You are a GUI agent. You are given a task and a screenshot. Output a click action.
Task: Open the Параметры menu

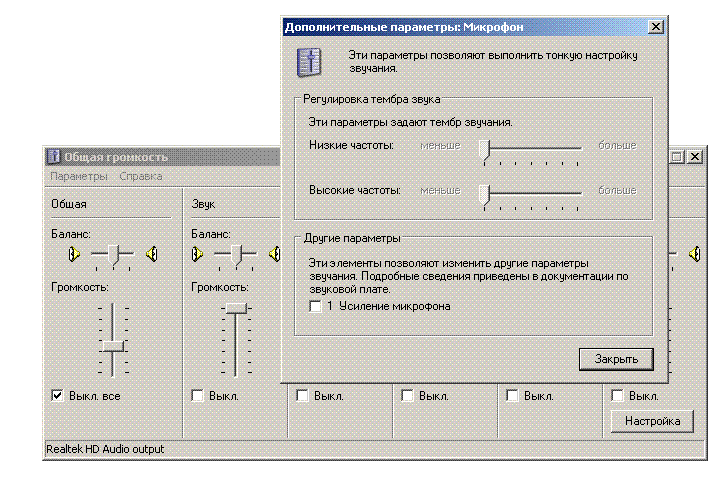[79, 176]
